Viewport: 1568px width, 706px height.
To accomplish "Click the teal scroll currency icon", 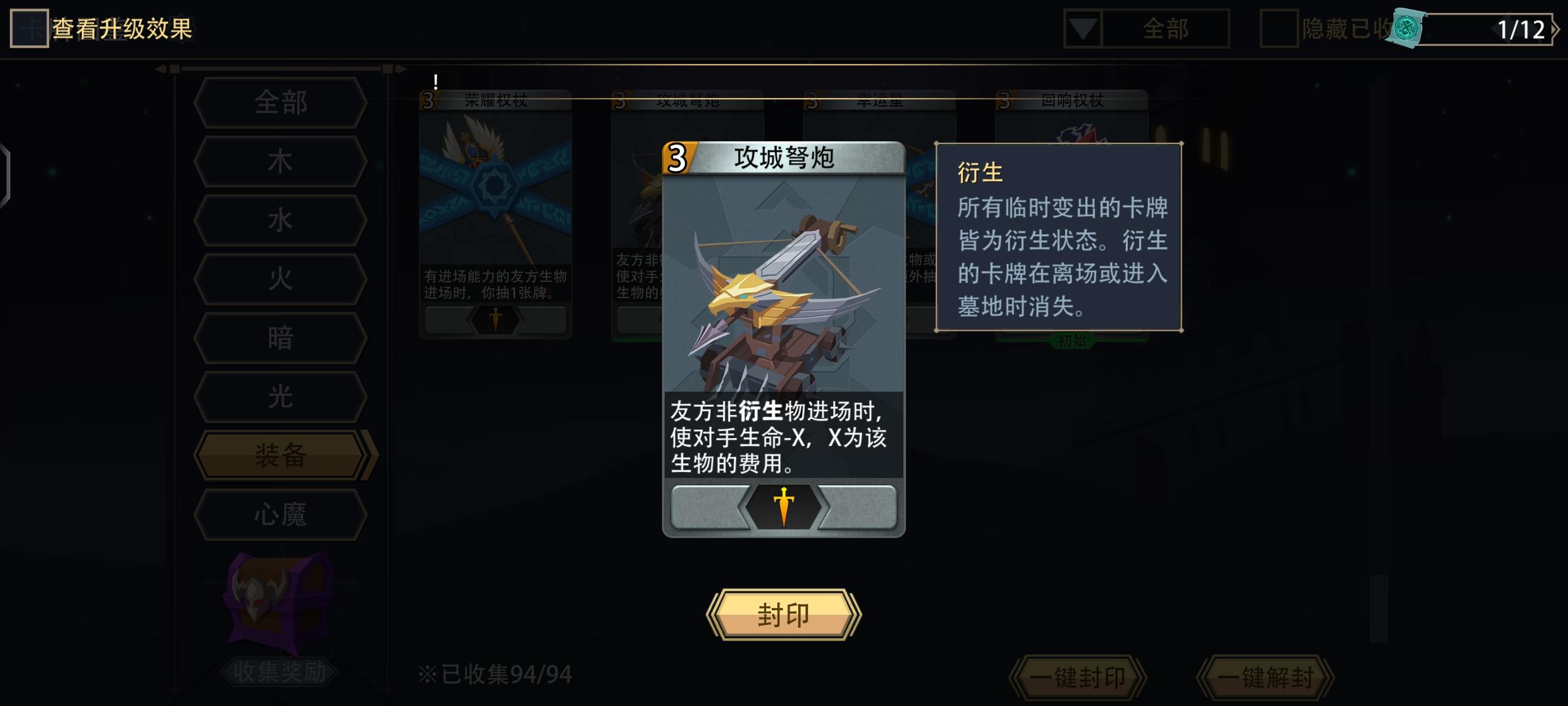I will coord(1406,28).
